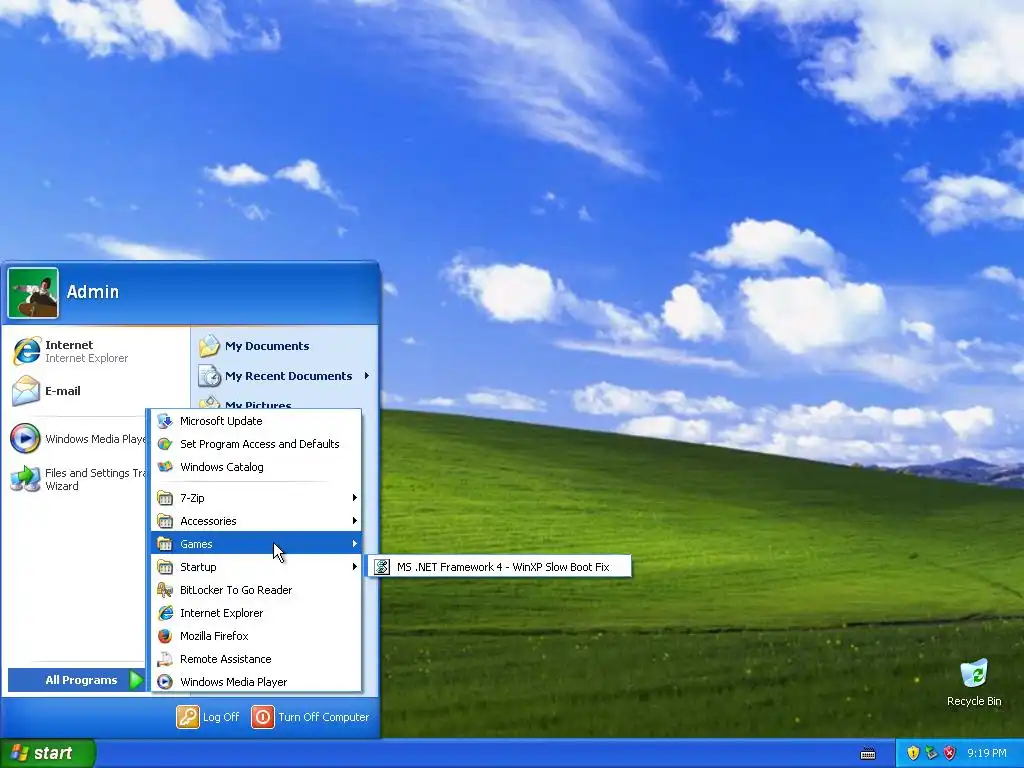Viewport: 1024px width, 768px height.
Task: Click Set Program Access and Defaults icon
Action: click(165, 444)
